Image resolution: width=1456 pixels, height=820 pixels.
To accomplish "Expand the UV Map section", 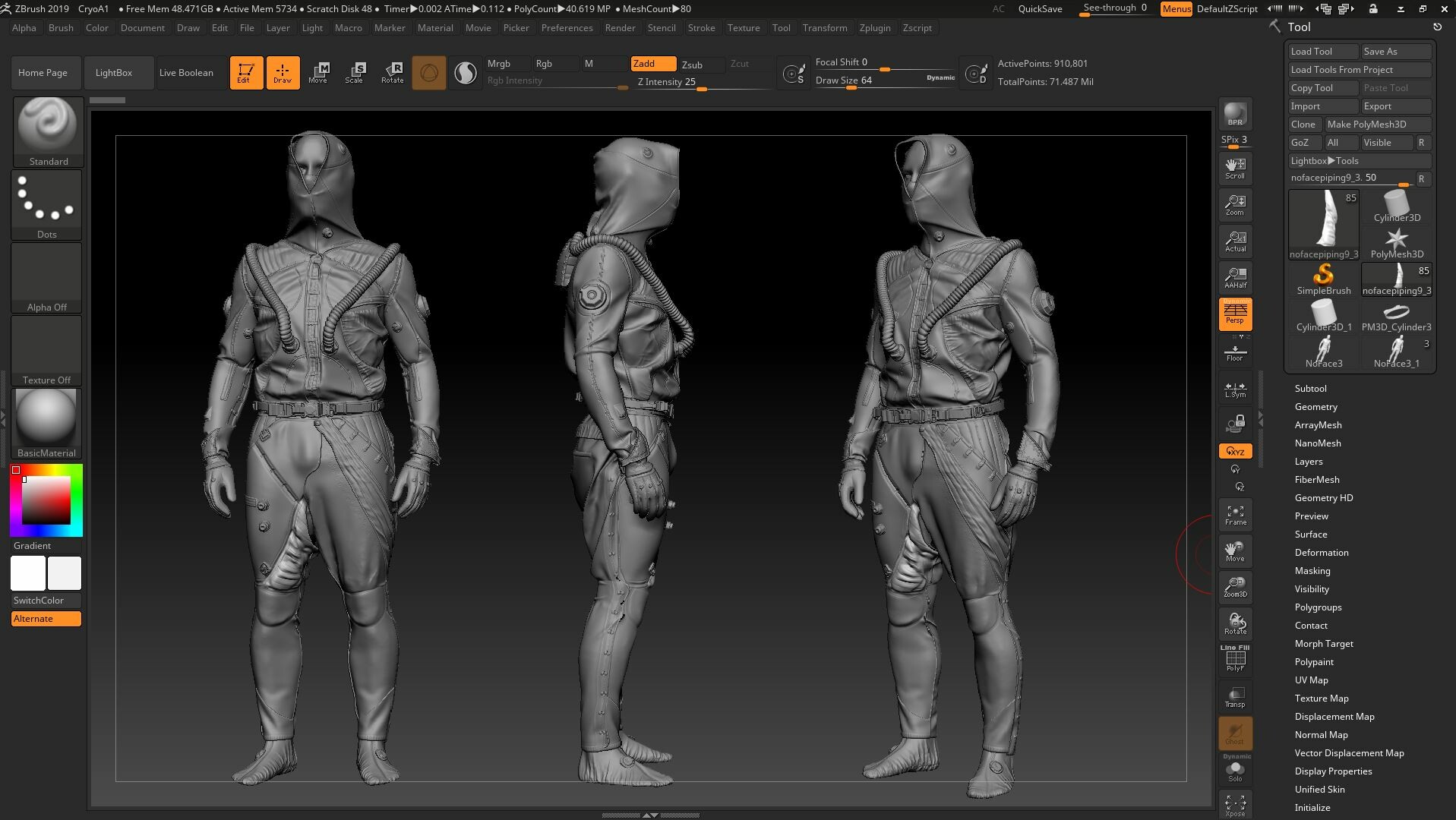I will pos(1312,680).
